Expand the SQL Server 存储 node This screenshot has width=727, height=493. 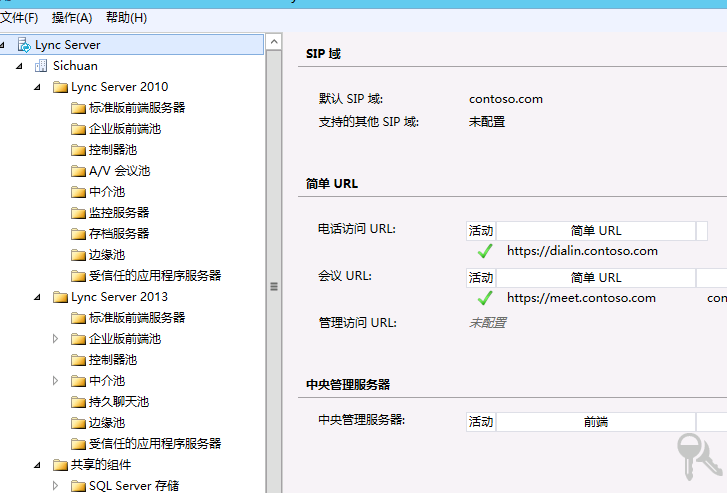click(56, 486)
